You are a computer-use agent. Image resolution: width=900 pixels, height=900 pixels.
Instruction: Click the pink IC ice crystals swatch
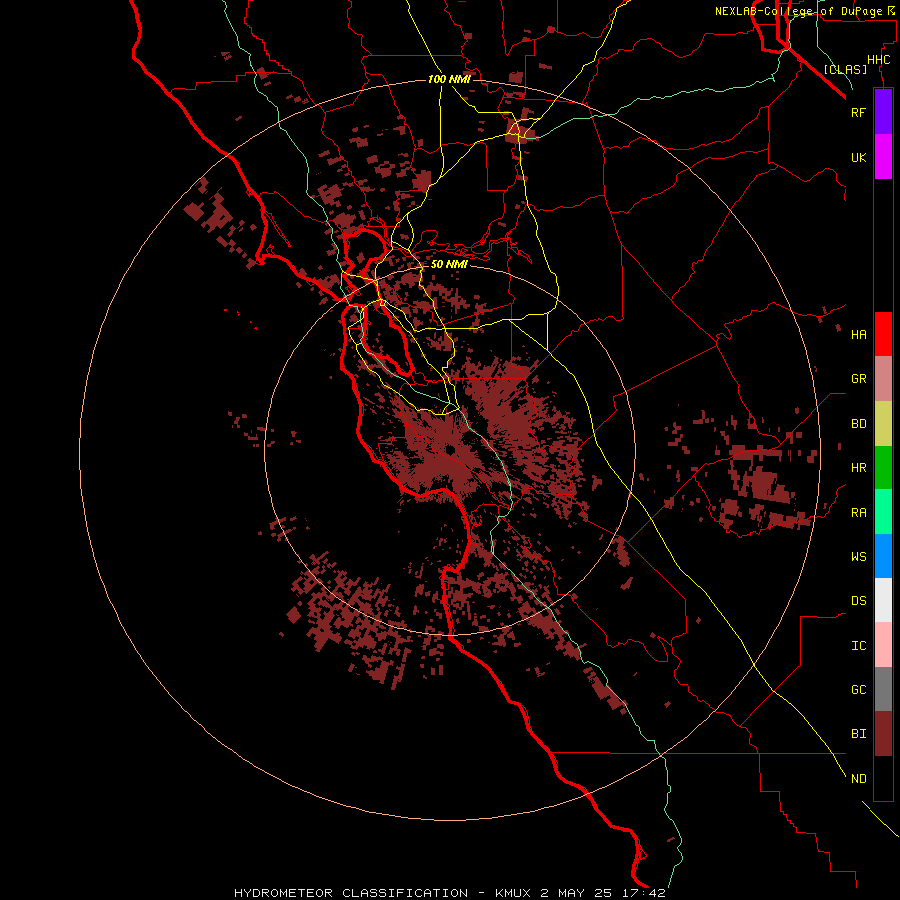[x=883, y=645]
